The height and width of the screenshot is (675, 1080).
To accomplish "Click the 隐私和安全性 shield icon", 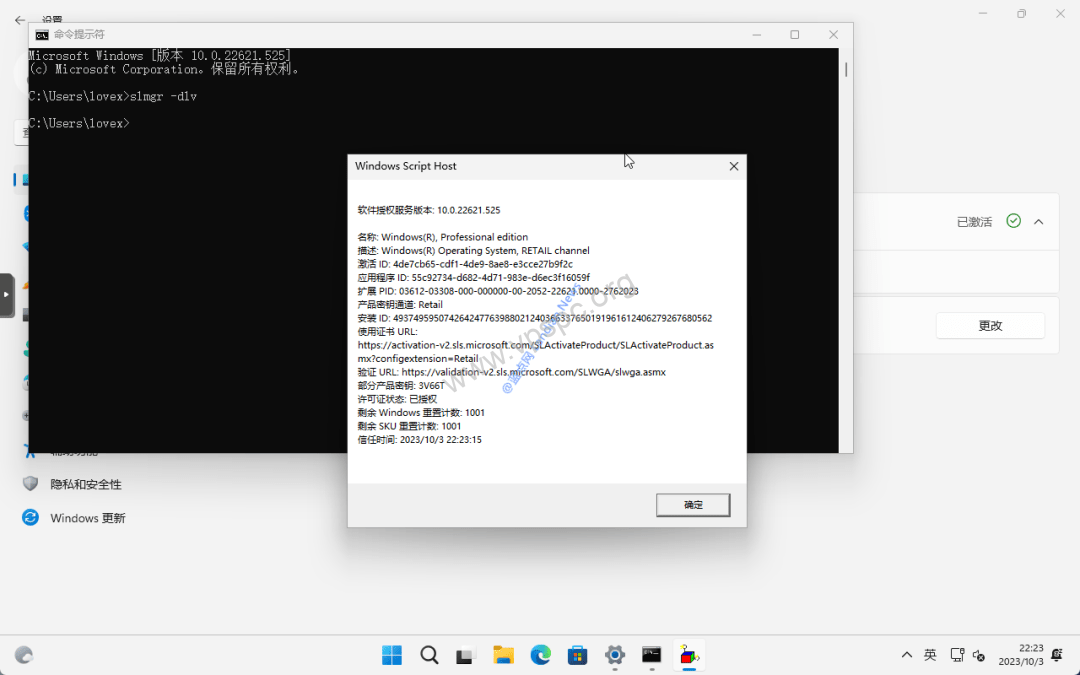I will 30,484.
